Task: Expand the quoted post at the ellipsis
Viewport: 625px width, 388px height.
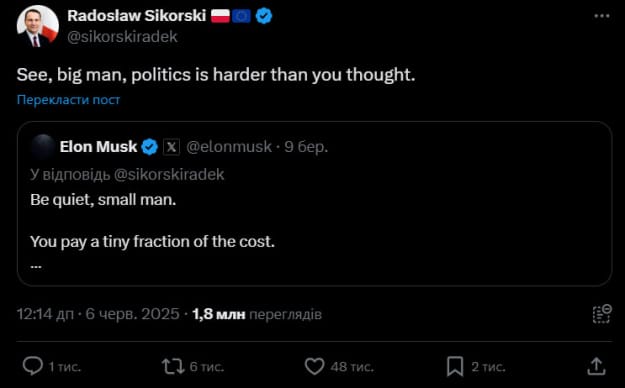Action: pyautogui.click(x=36, y=264)
